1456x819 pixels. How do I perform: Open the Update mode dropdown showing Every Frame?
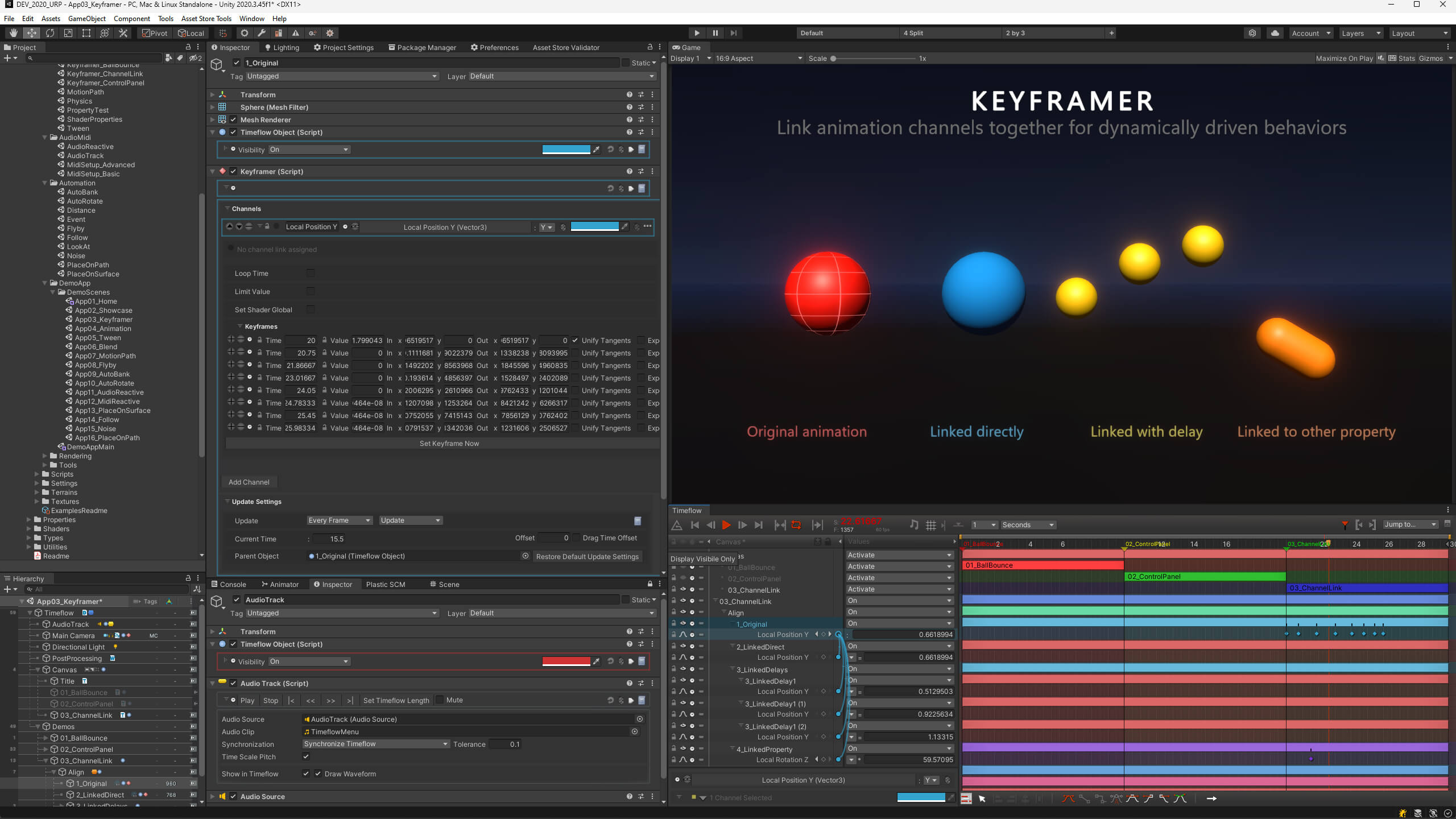point(339,520)
